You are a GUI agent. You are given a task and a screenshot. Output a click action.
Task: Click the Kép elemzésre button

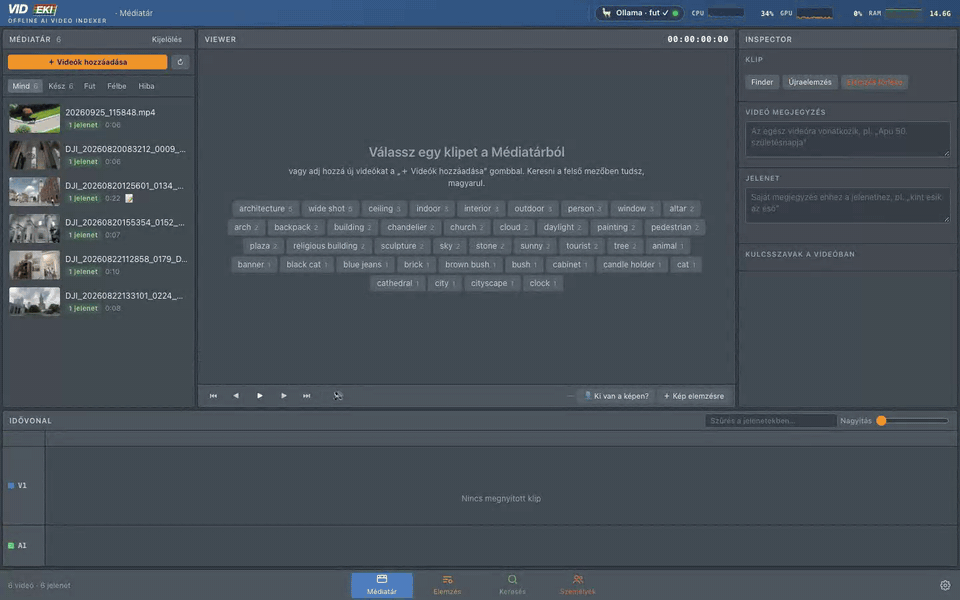pyautogui.click(x=694, y=396)
